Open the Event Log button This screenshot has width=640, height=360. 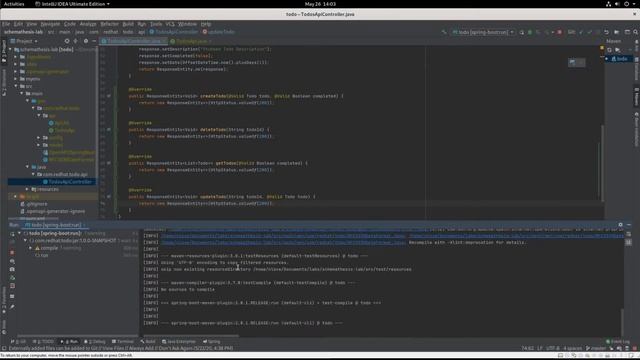(618, 342)
